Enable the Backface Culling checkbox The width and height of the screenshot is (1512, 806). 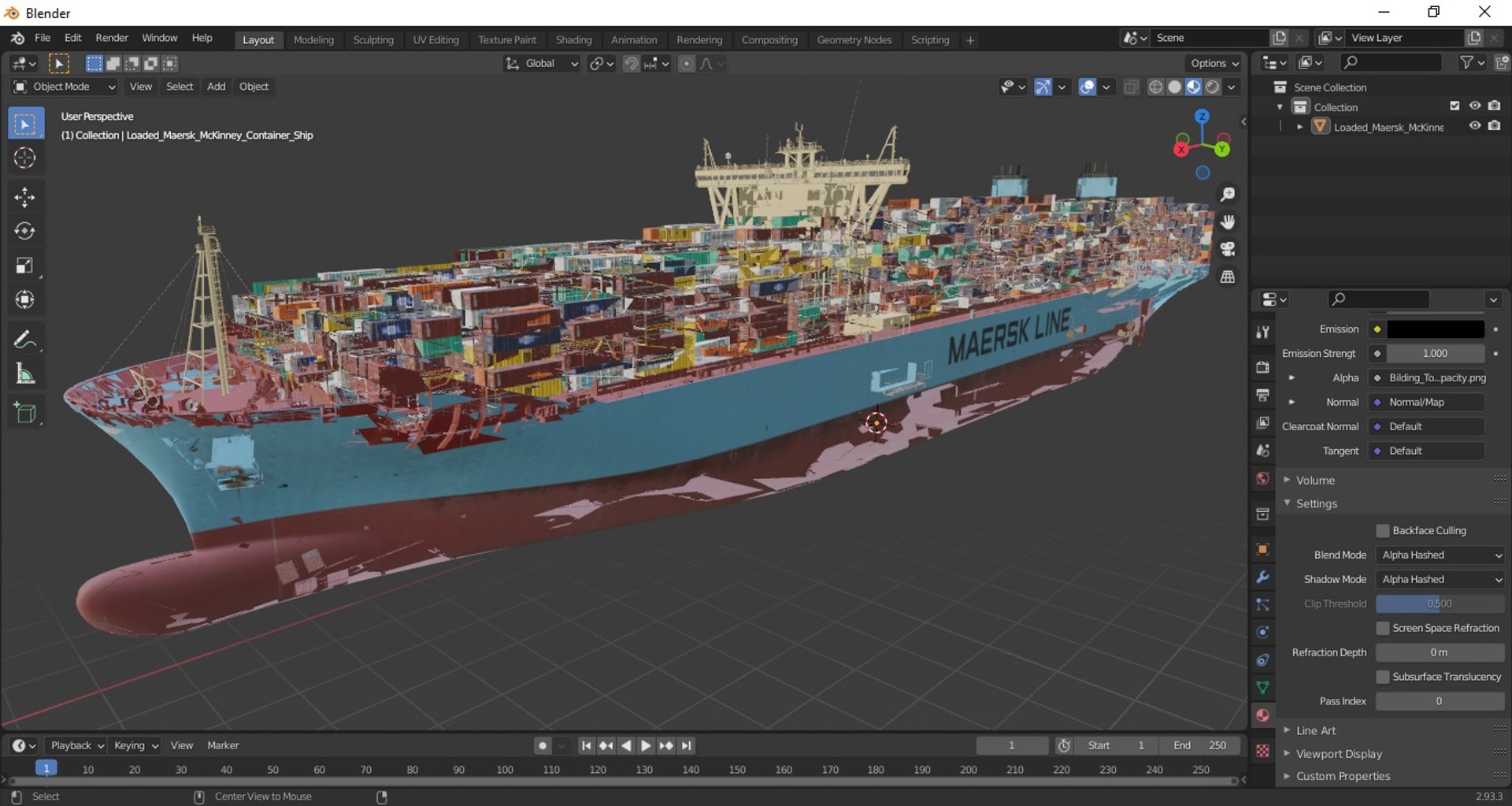pyautogui.click(x=1382, y=531)
